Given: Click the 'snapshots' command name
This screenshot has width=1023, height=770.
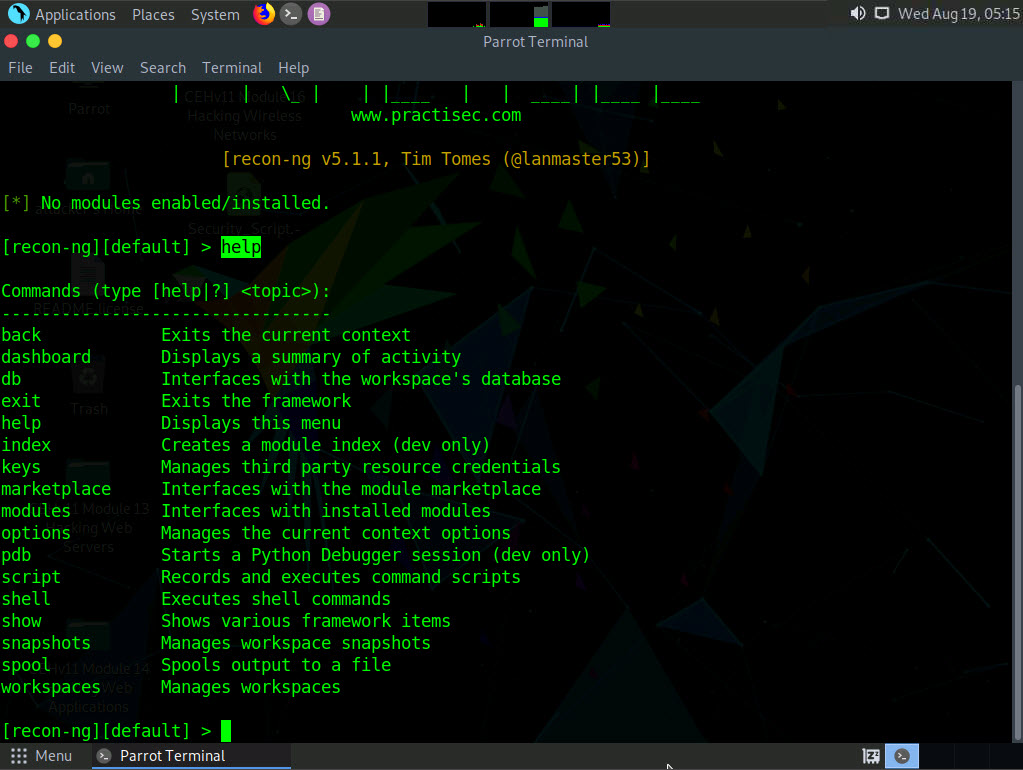Looking at the screenshot, I should (x=46, y=643).
